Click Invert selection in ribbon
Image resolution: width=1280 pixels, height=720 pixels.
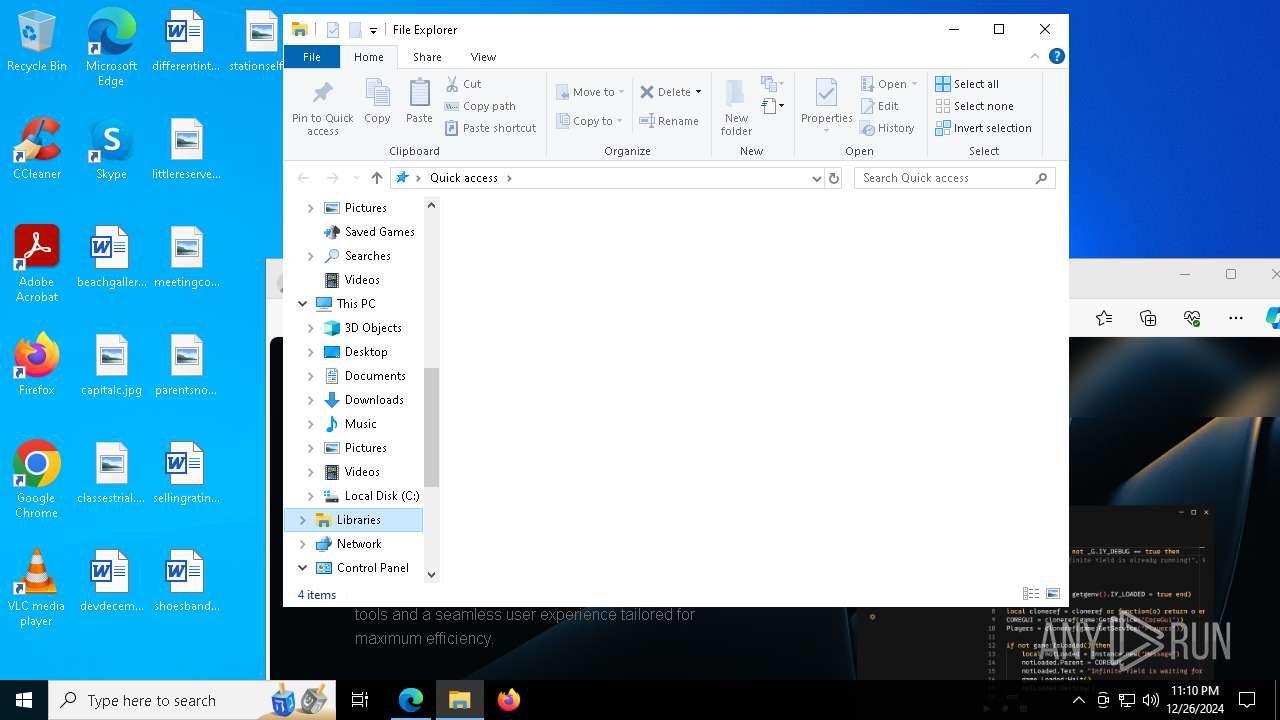[984, 128]
